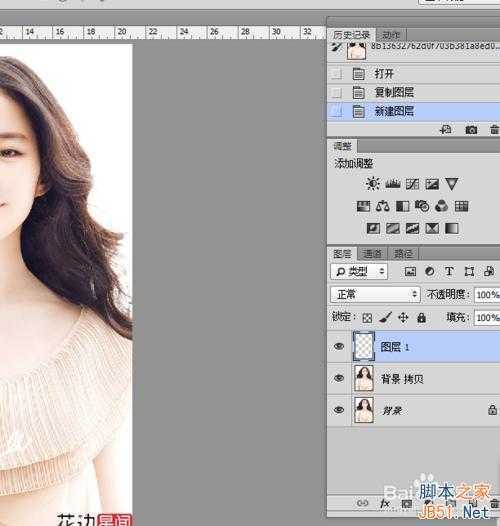Image resolution: width=500 pixels, height=526 pixels.
Task: Add a Threshold adjustment layer
Action: pyautogui.click(x=412, y=228)
